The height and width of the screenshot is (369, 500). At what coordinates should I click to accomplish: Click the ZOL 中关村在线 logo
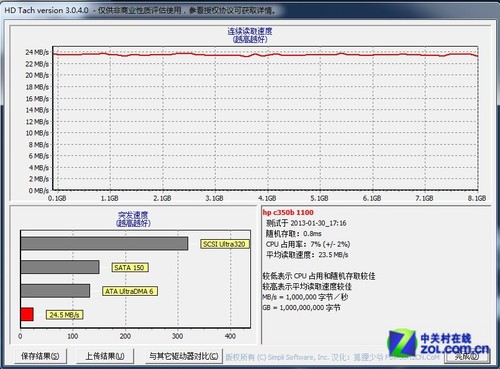tap(438, 343)
